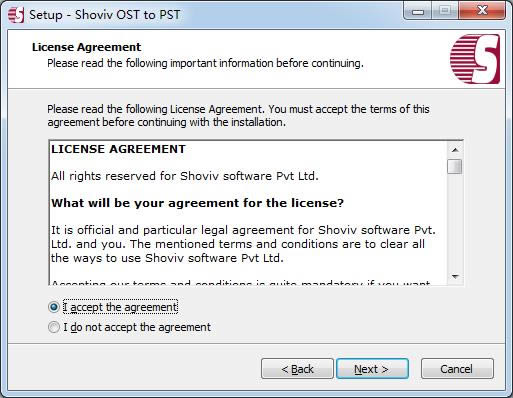
Task: Click inside the license agreement text box
Action: [248, 213]
